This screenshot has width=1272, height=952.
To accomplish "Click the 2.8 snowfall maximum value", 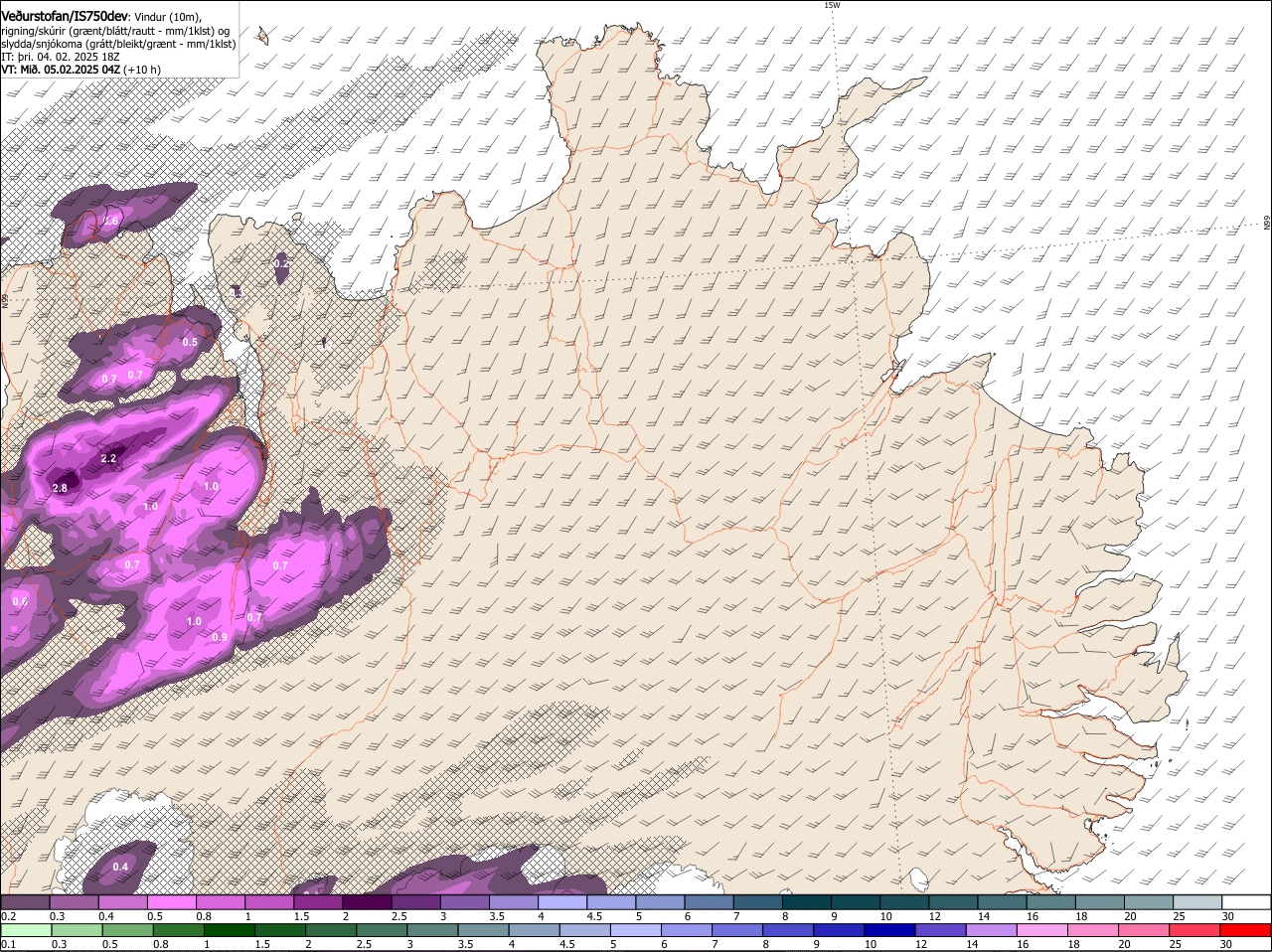I will 60,488.
